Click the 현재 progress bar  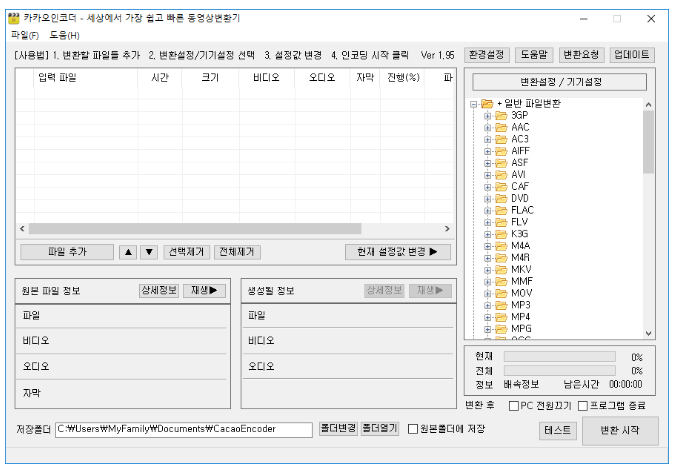[x=560, y=357]
